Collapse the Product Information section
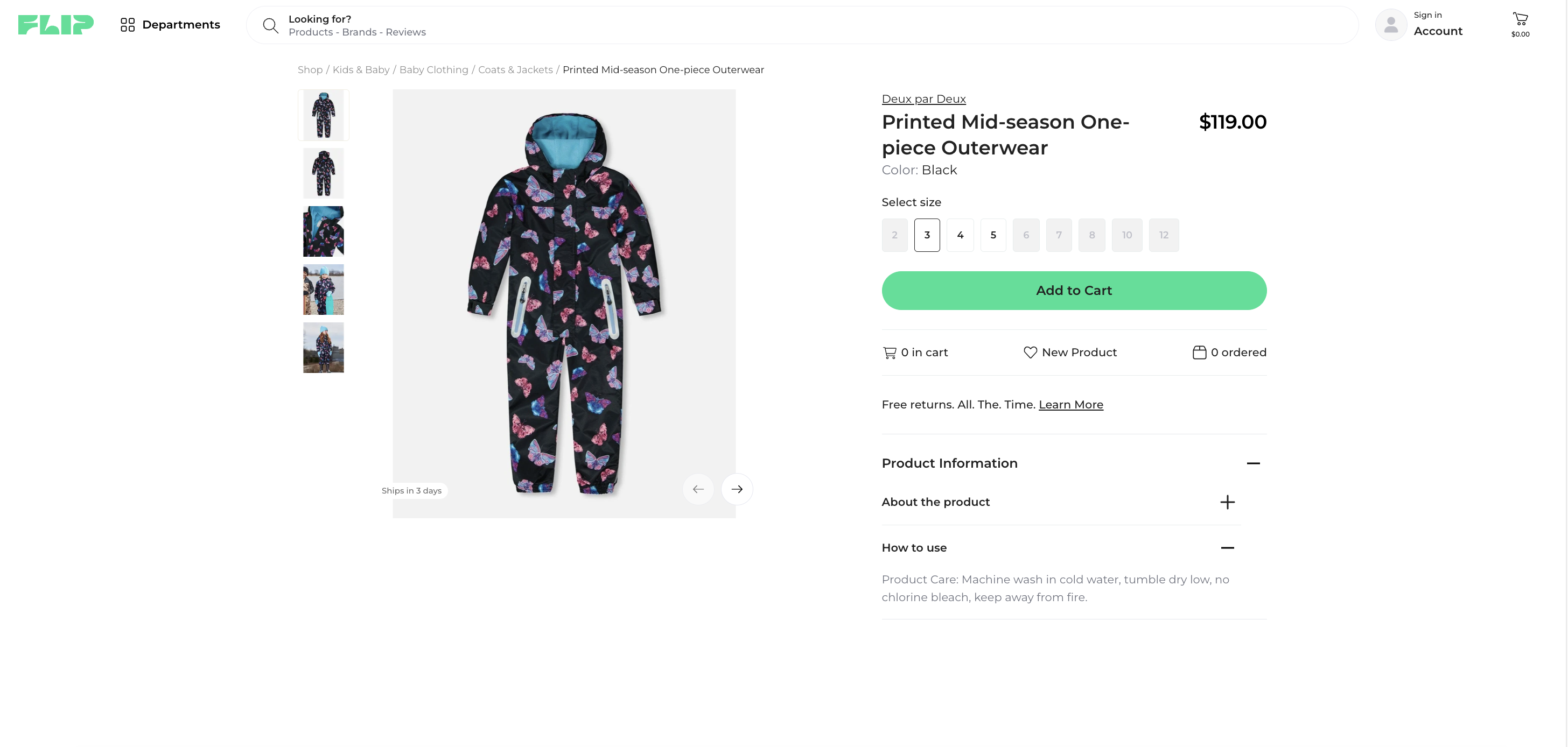Image resolution: width=1568 pixels, height=747 pixels. pos(1252,463)
